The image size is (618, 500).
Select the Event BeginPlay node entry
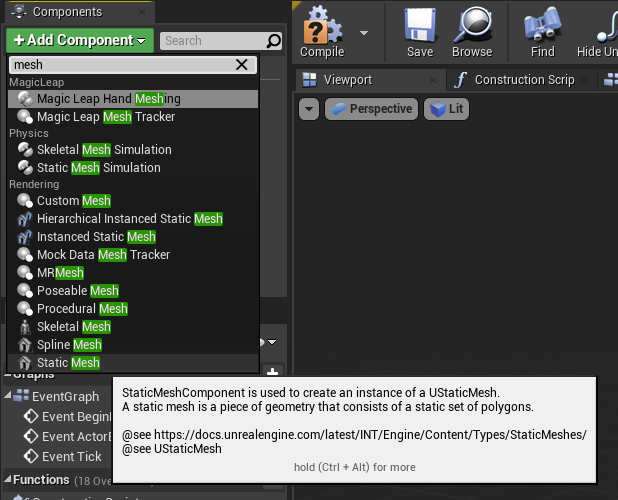pyautogui.click(x=69, y=416)
